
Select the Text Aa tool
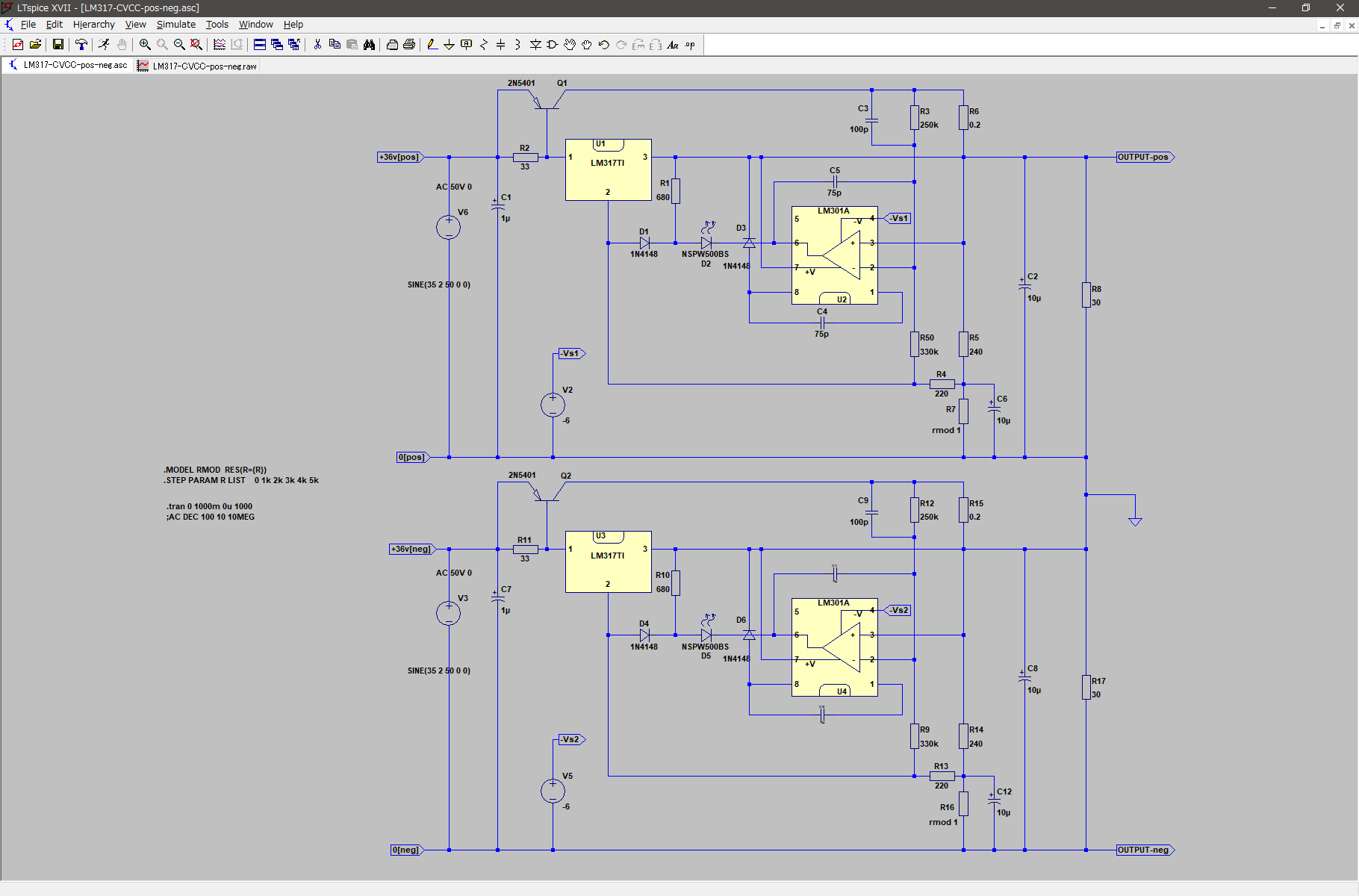673,45
